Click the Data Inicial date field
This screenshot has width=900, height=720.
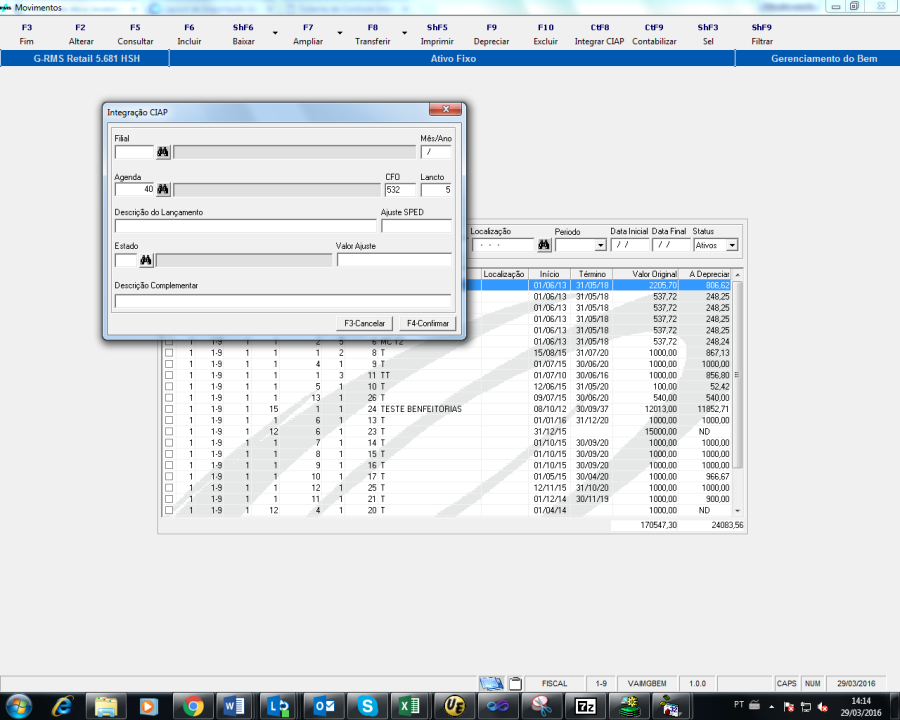[x=630, y=245]
